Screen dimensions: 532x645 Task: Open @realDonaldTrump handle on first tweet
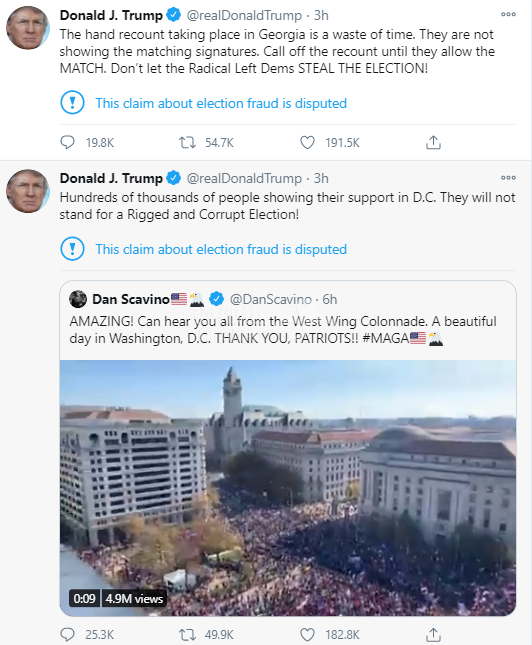coord(244,16)
